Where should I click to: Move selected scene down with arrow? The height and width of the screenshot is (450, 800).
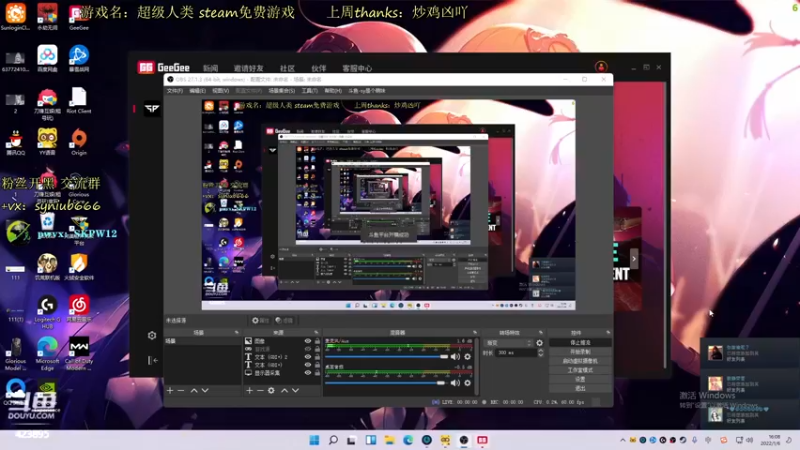pyautogui.click(x=205, y=390)
